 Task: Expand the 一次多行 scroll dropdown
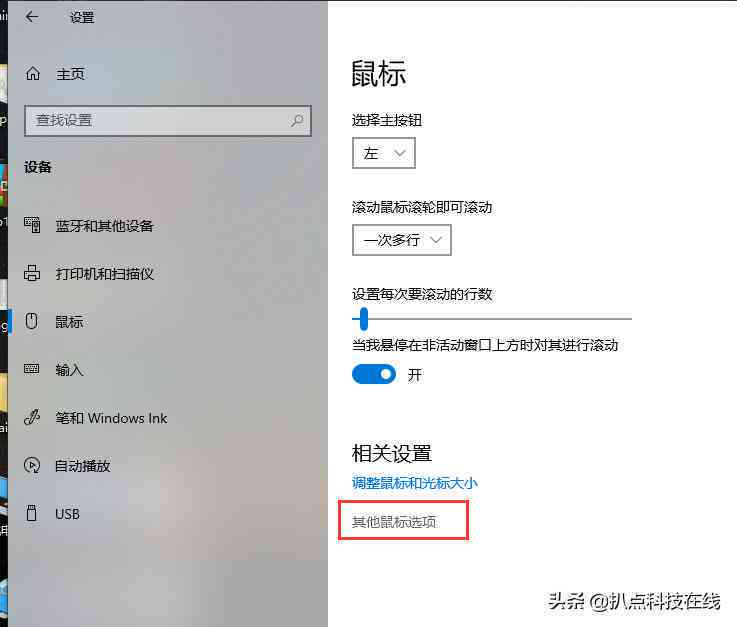pyautogui.click(x=401, y=240)
